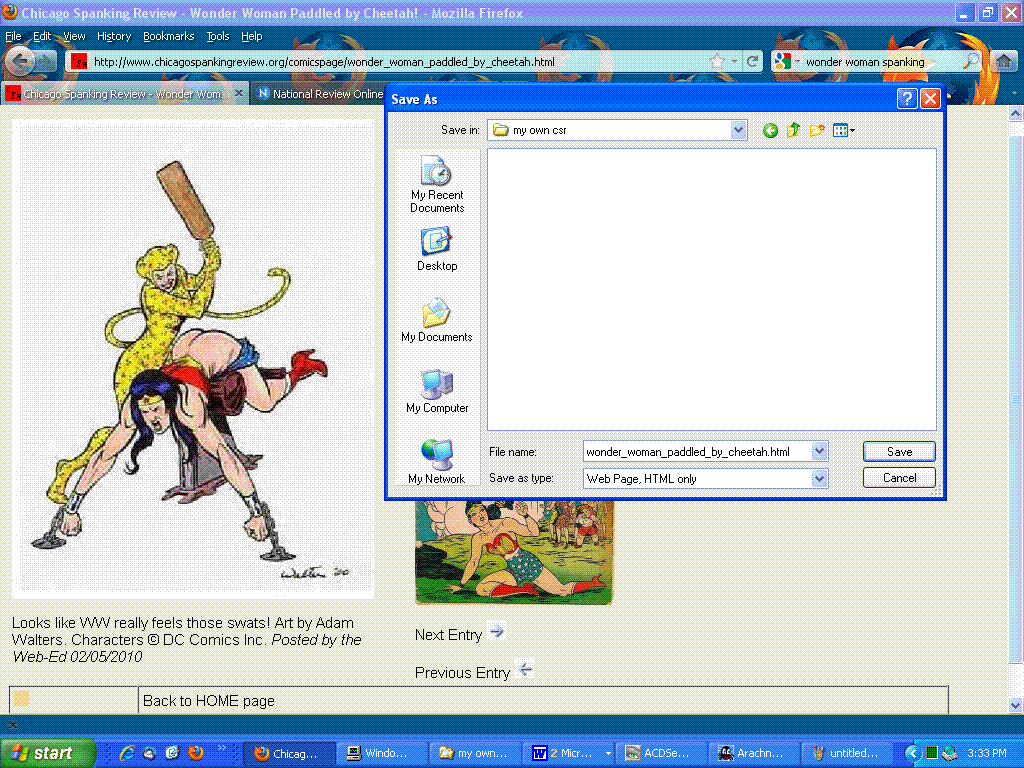Launch Internet Explorer from quick launch
This screenshot has width=1024, height=768.
pyautogui.click(x=127, y=753)
